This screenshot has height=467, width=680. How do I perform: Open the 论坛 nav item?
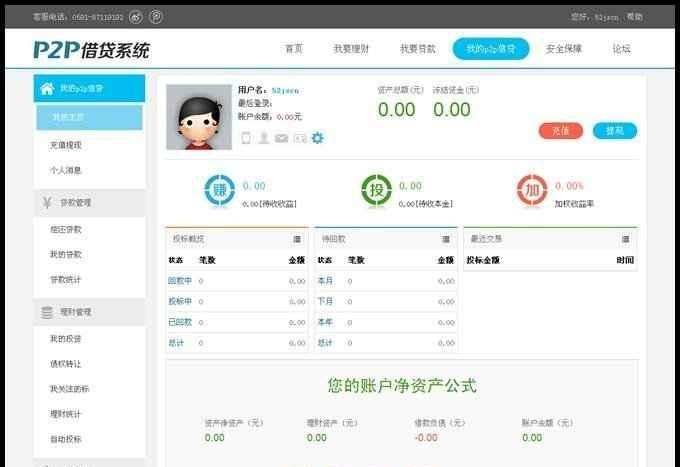click(621, 49)
